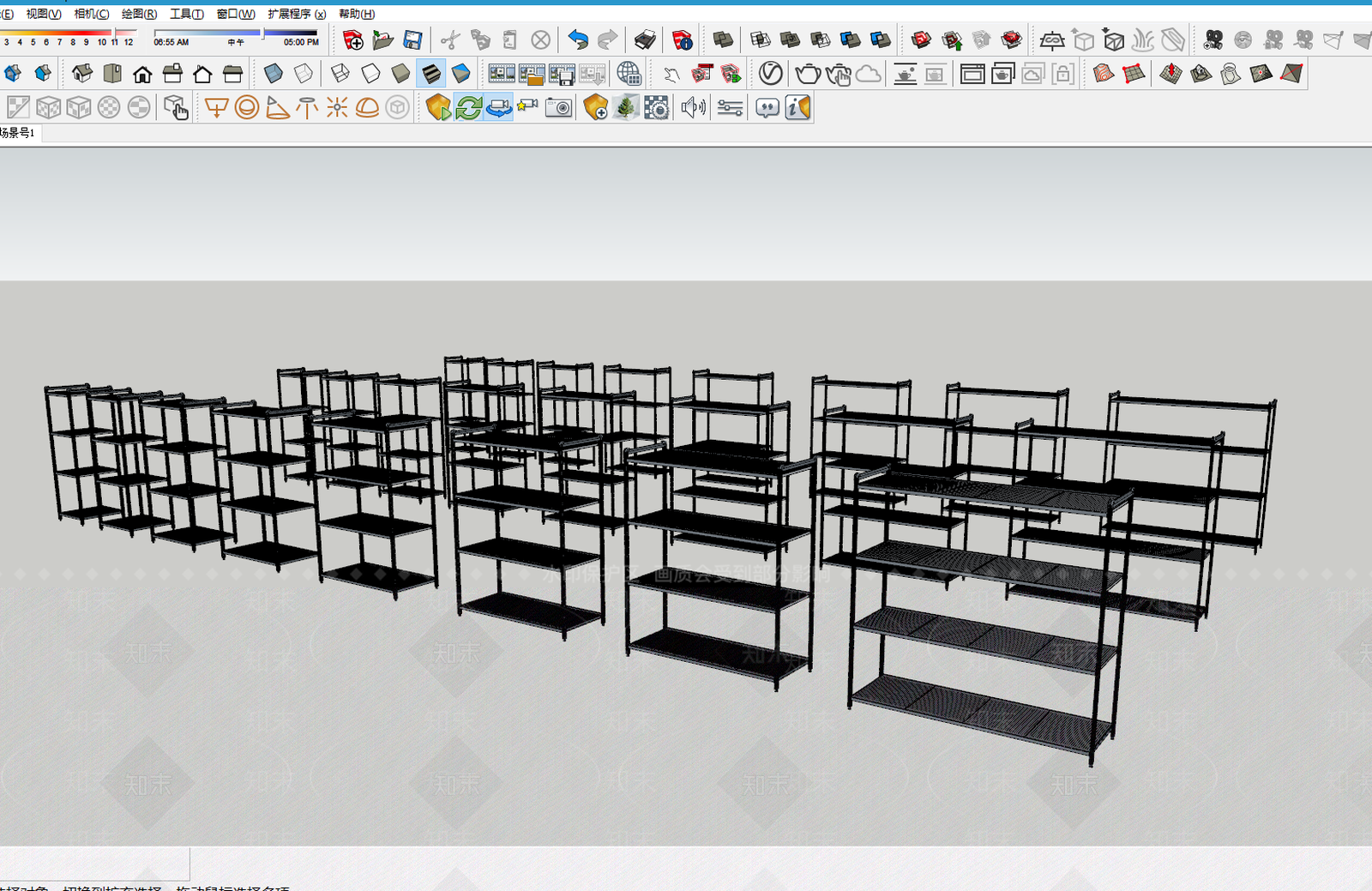Toggle X-ray style mode
This screenshot has height=891, width=1372.
(x=274, y=74)
